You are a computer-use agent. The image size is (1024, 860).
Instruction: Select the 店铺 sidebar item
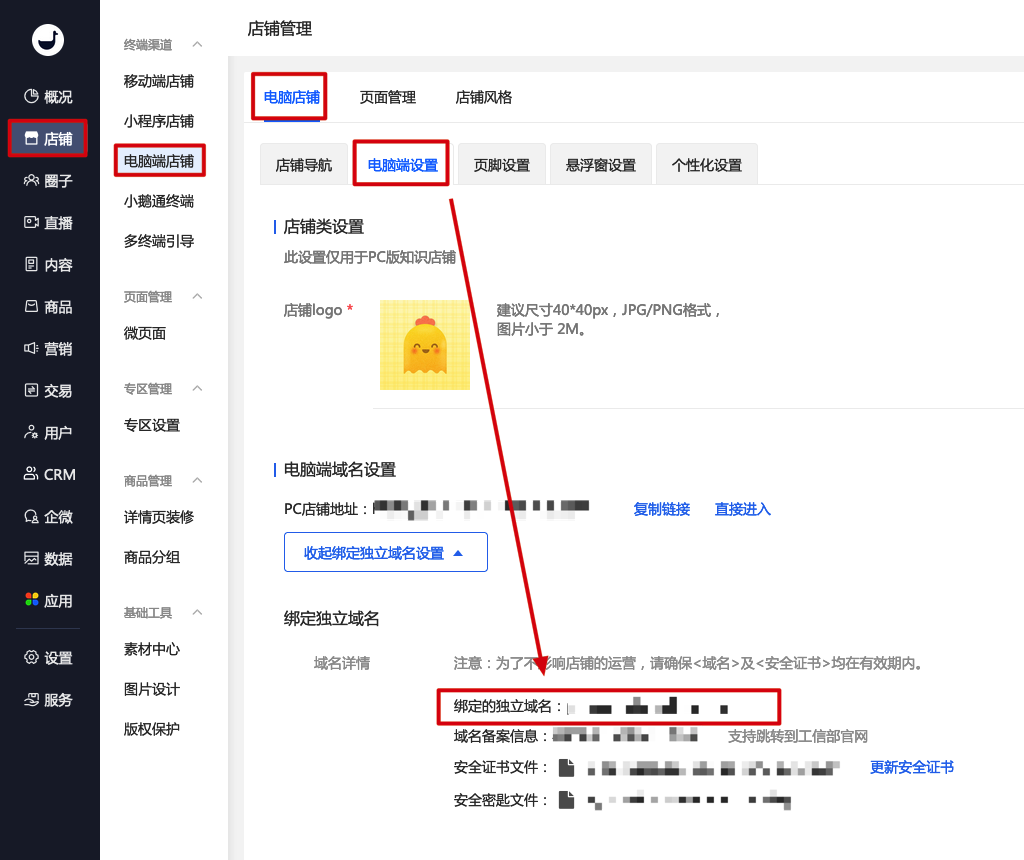pos(48,138)
